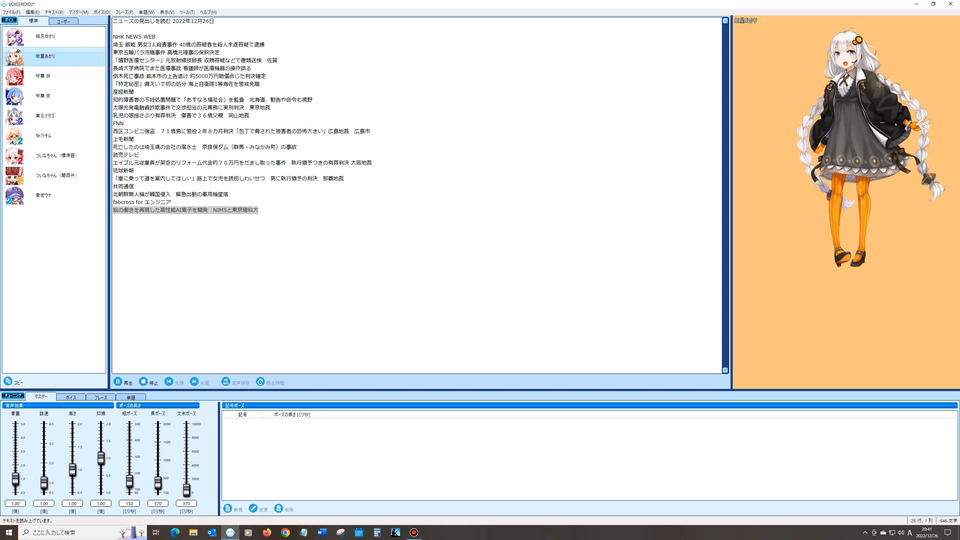Select the 結月ゆかり voice character icon
This screenshot has height=540, width=960.
click(x=15, y=37)
